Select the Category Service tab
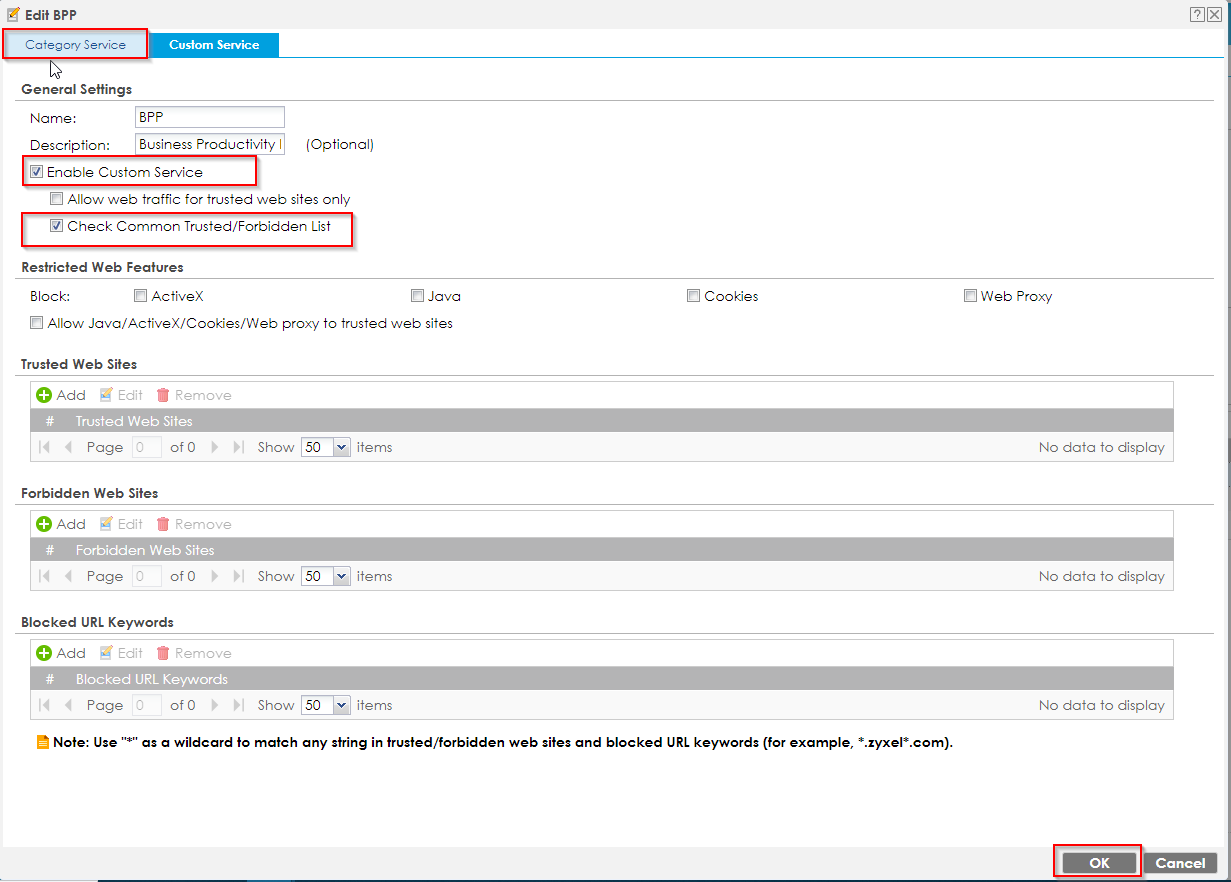Viewport: 1231px width, 882px height. (x=74, y=44)
